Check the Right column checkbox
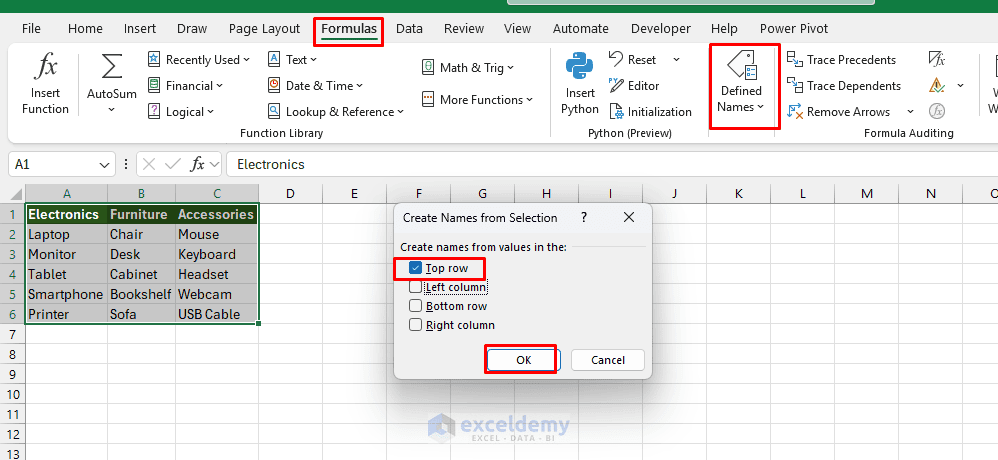The image size is (998, 460). pyautogui.click(x=416, y=325)
